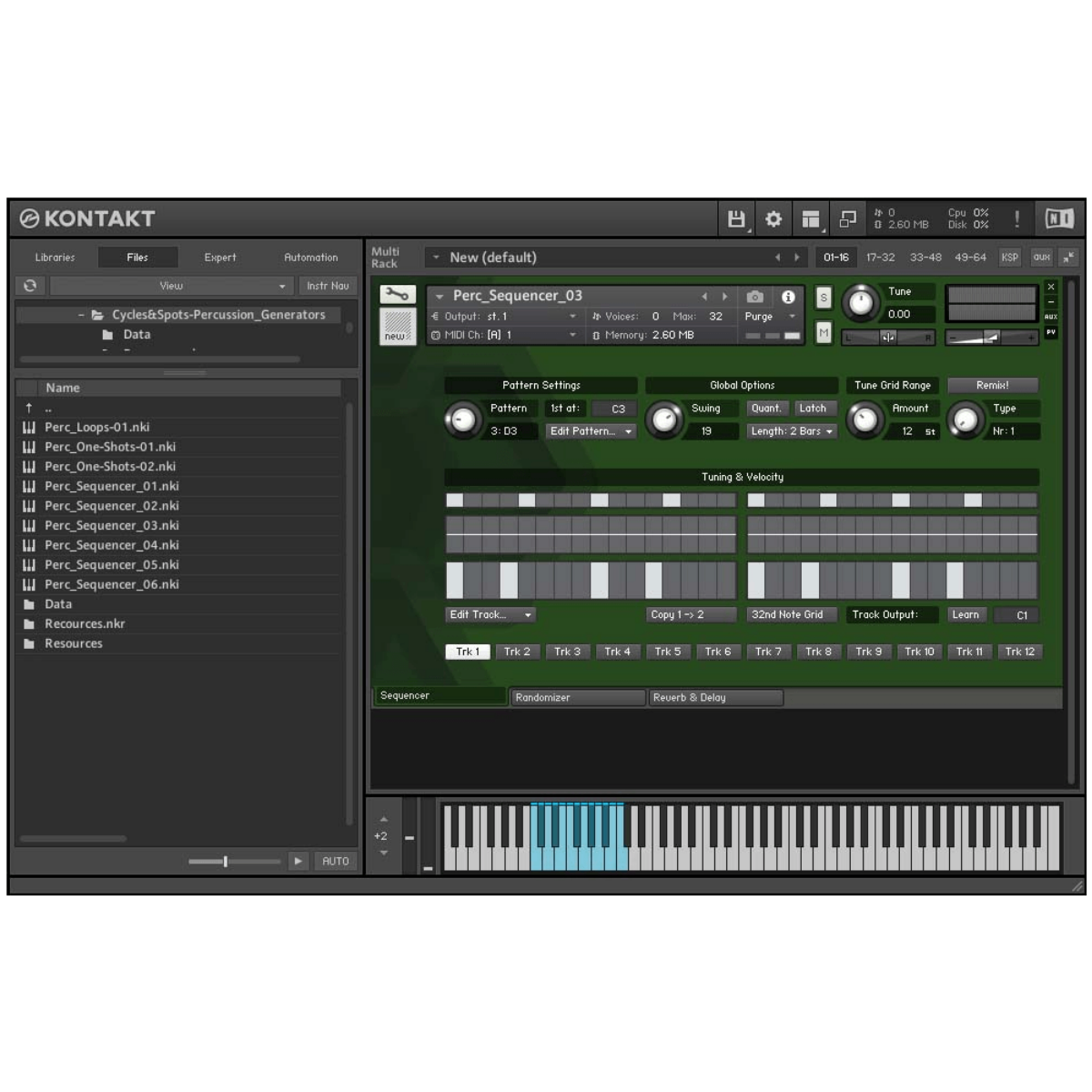Switch to Libraries tab

coord(55,258)
